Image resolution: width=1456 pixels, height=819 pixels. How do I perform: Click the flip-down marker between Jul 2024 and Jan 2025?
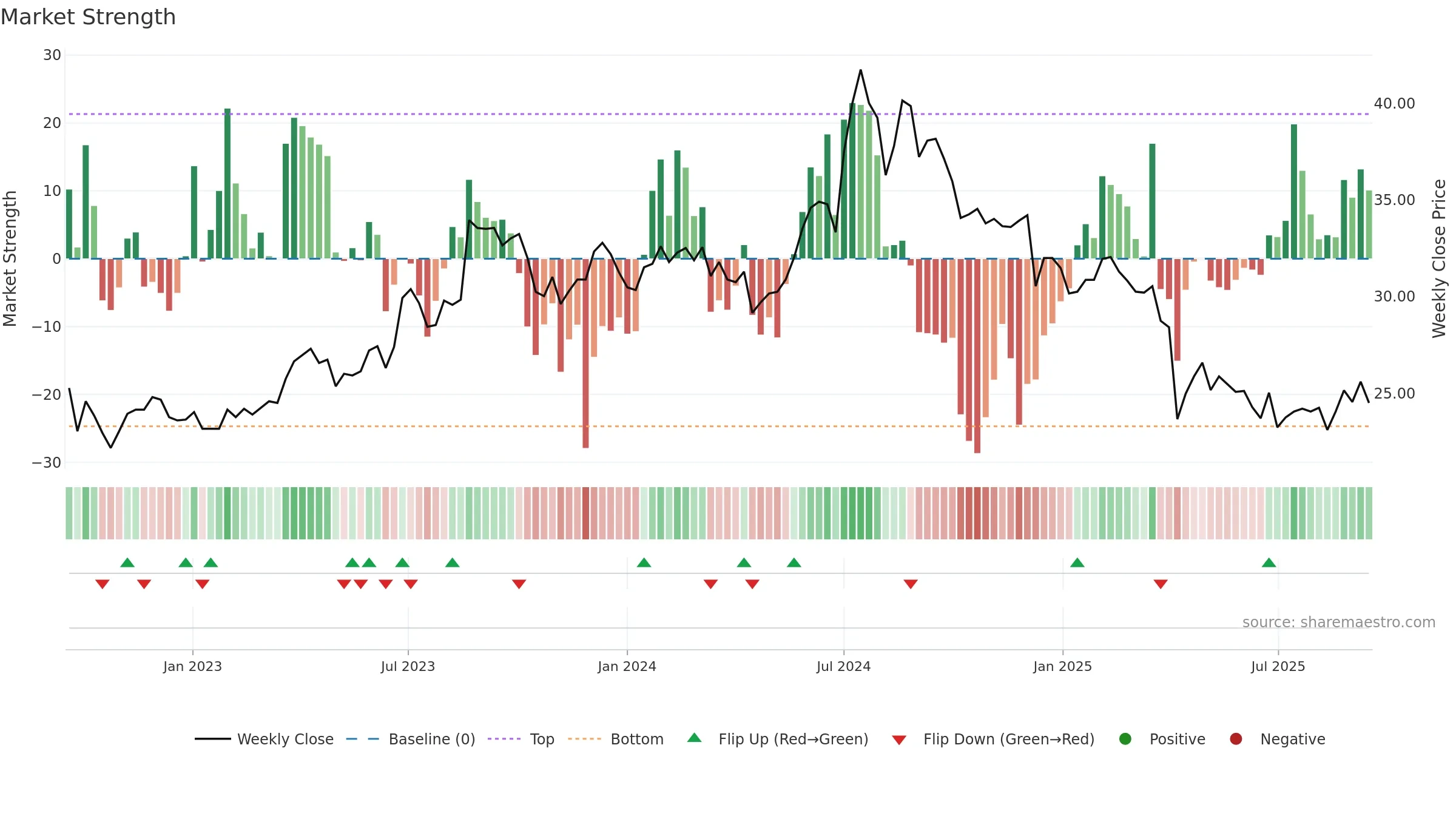coord(911,584)
